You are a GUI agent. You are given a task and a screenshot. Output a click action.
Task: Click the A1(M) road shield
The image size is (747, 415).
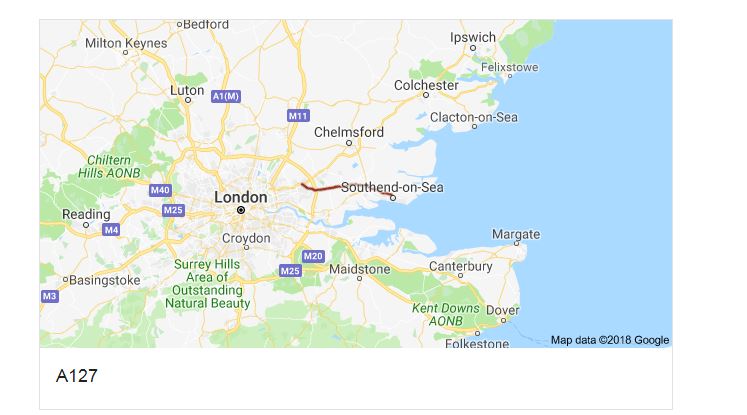(x=226, y=96)
